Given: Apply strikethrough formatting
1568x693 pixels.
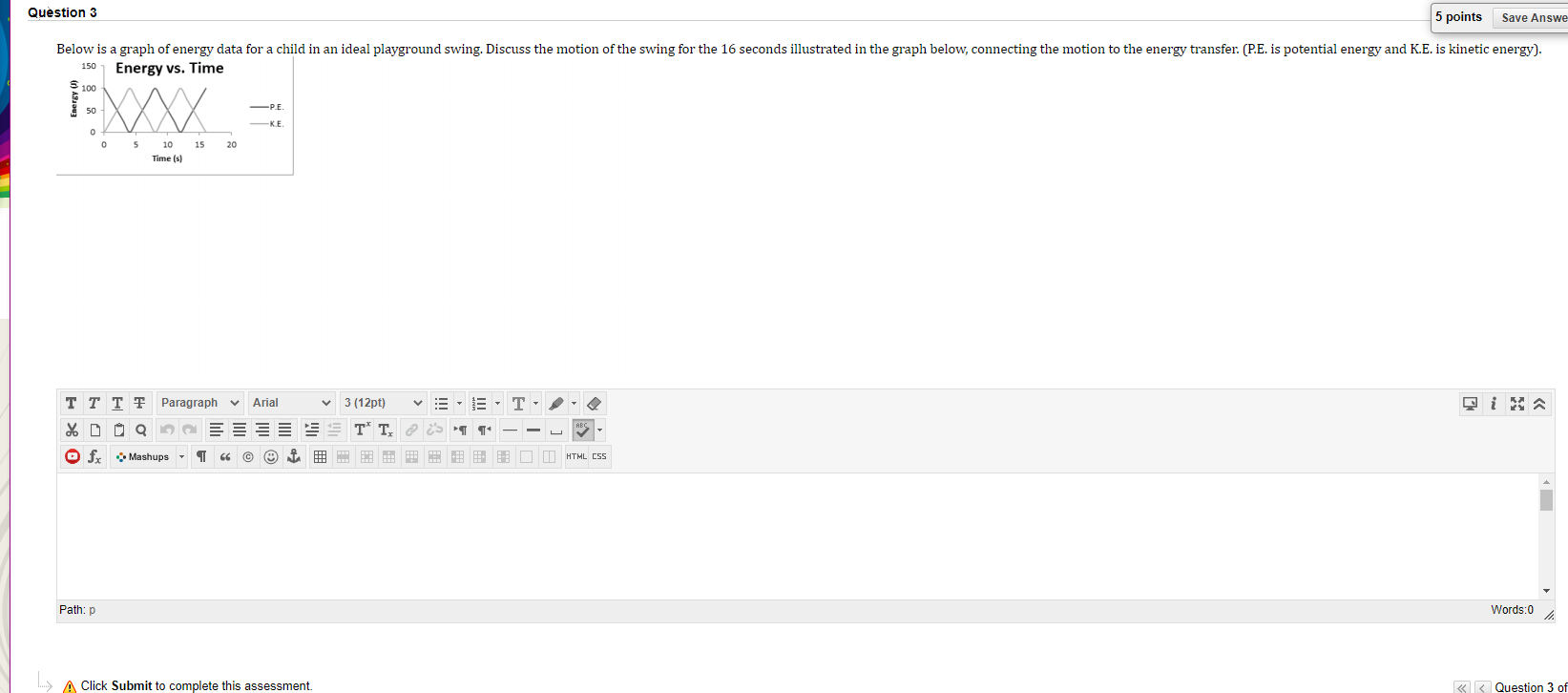Looking at the screenshot, I should [140, 404].
